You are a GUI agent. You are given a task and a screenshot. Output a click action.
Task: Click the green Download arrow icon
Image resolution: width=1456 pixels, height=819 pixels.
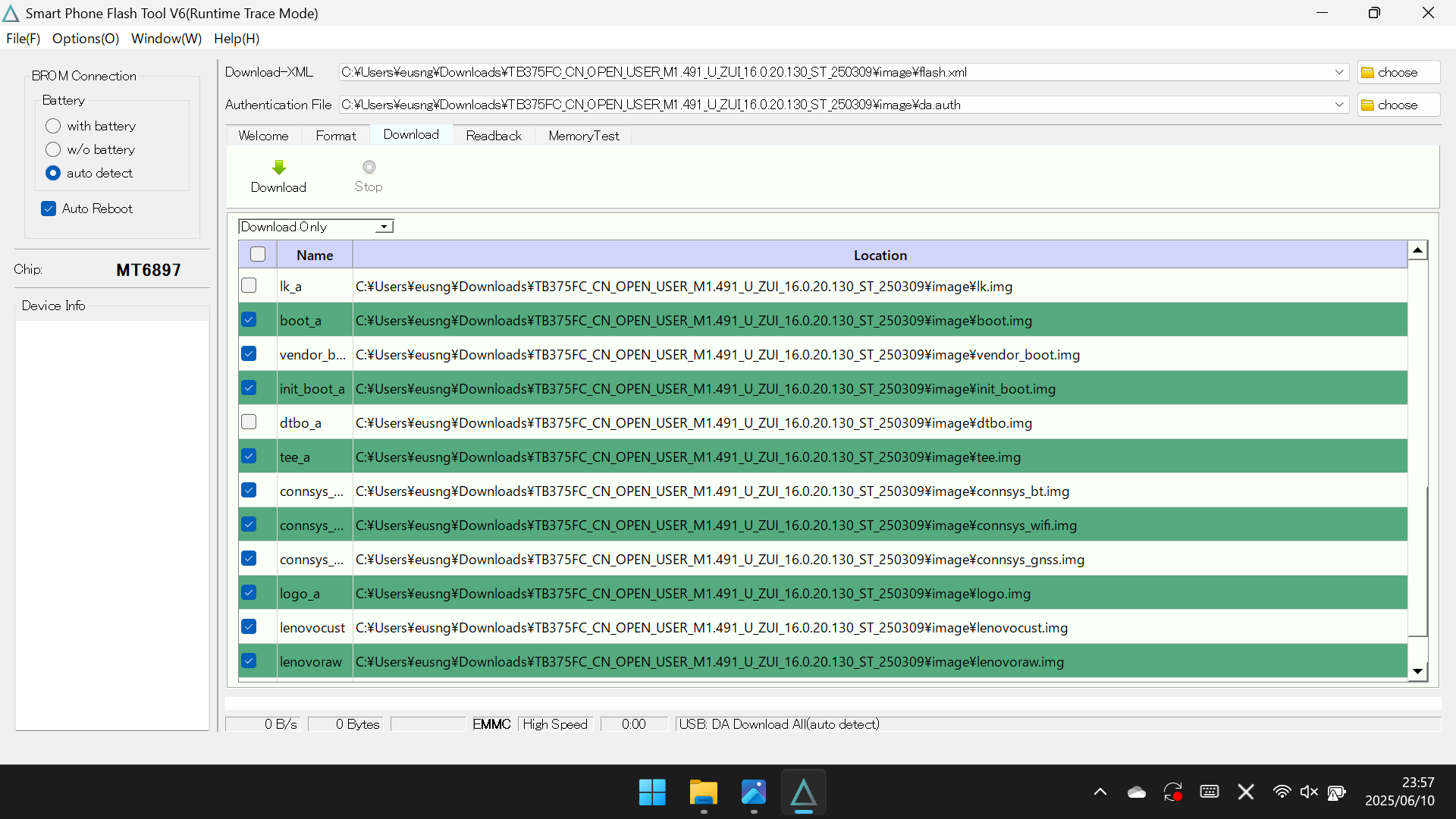click(278, 168)
